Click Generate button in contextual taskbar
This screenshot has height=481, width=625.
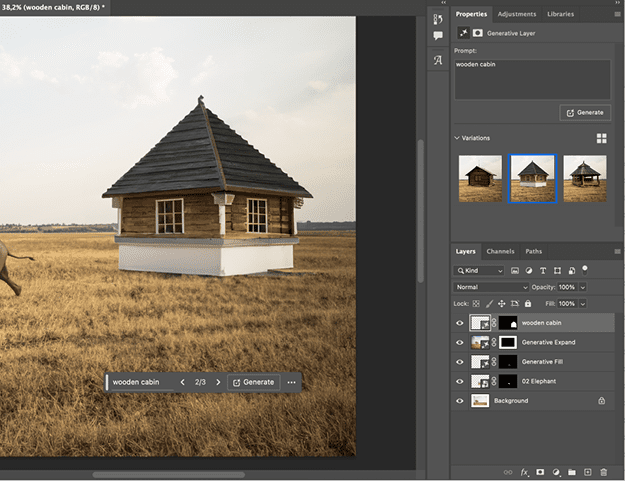[x=254, y=382]
